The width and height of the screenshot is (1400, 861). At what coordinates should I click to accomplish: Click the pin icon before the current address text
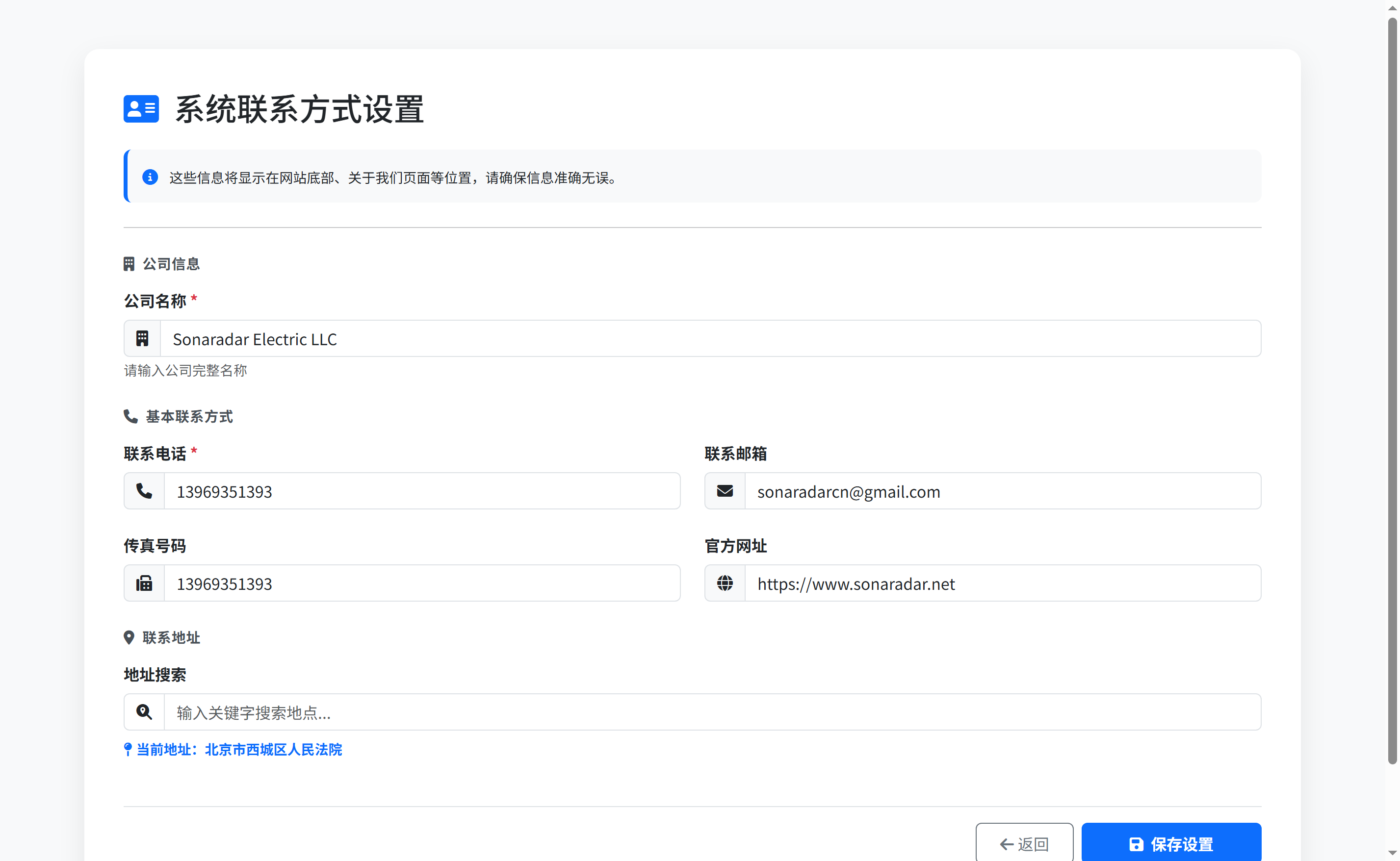coord(127,749)
